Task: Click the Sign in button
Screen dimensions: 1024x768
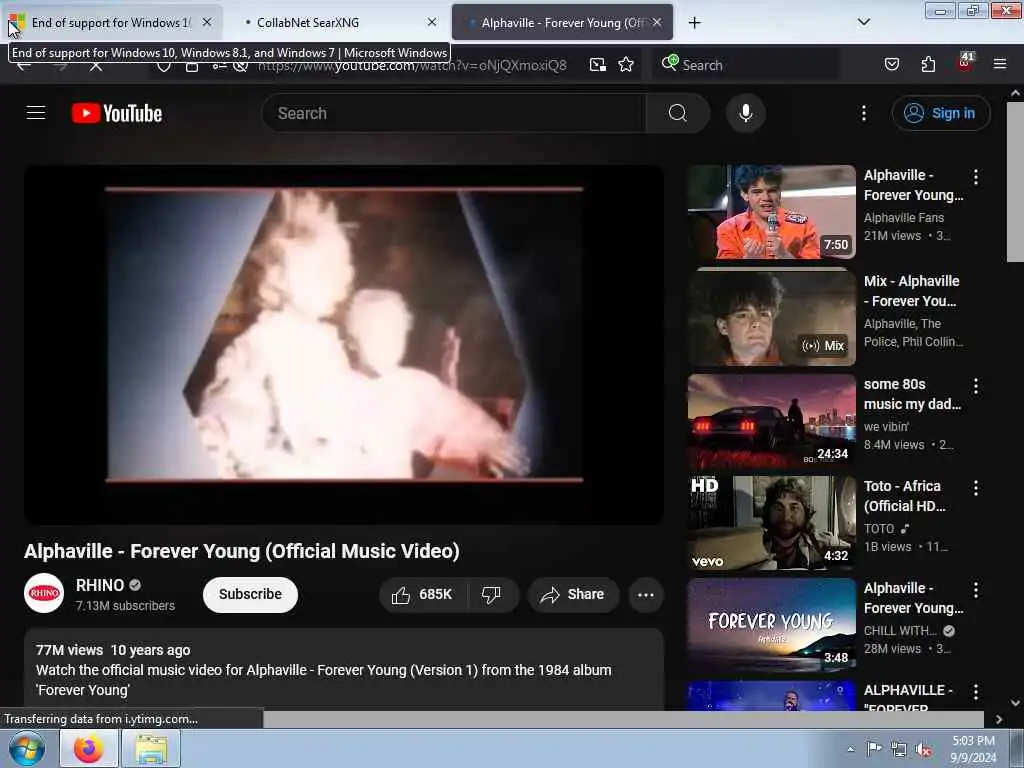Action: click(x=940, y=113)
